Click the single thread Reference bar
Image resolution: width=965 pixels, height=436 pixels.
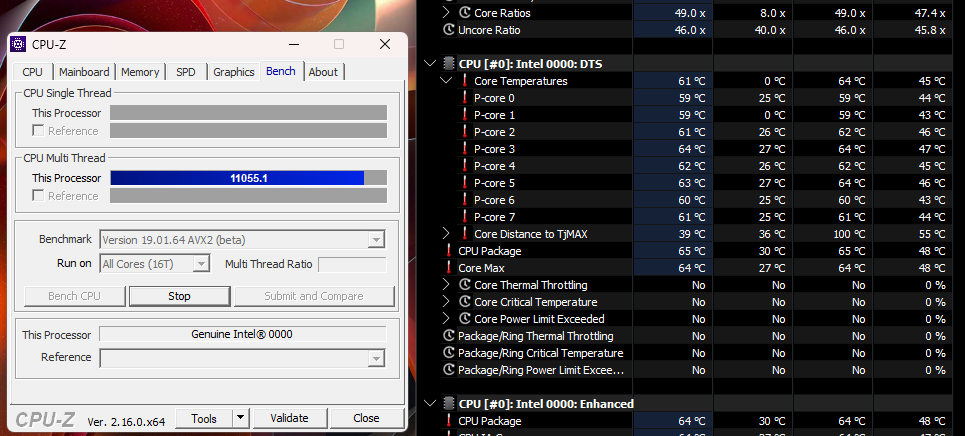[249, 131]
